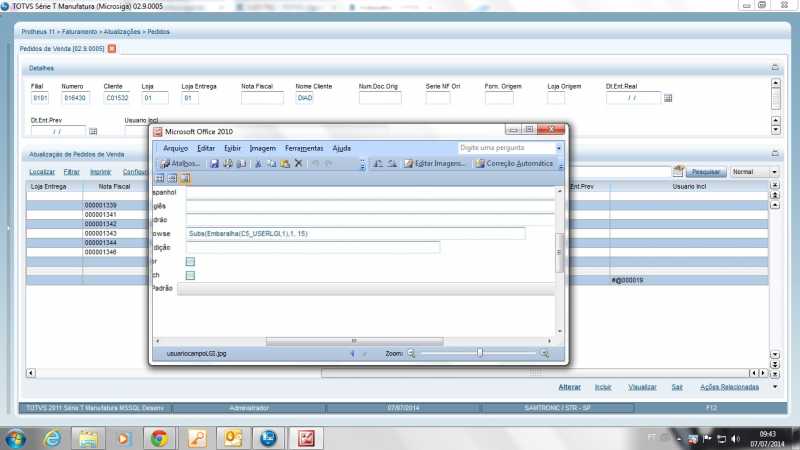Click the Paste clipboard icon
This screenshot has height=450, width=800.
[x=285, y=164]
